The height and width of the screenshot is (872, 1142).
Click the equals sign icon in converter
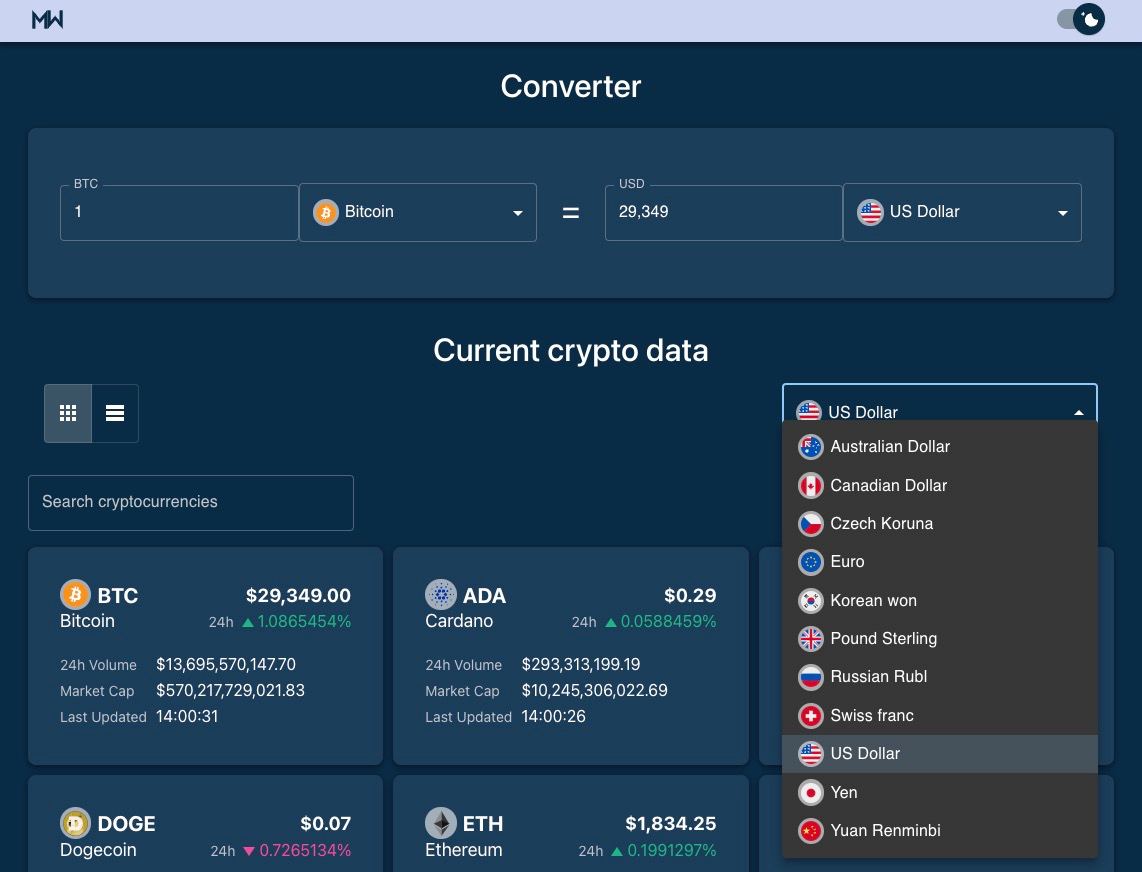pyautogui.click(x=571, y=213)
